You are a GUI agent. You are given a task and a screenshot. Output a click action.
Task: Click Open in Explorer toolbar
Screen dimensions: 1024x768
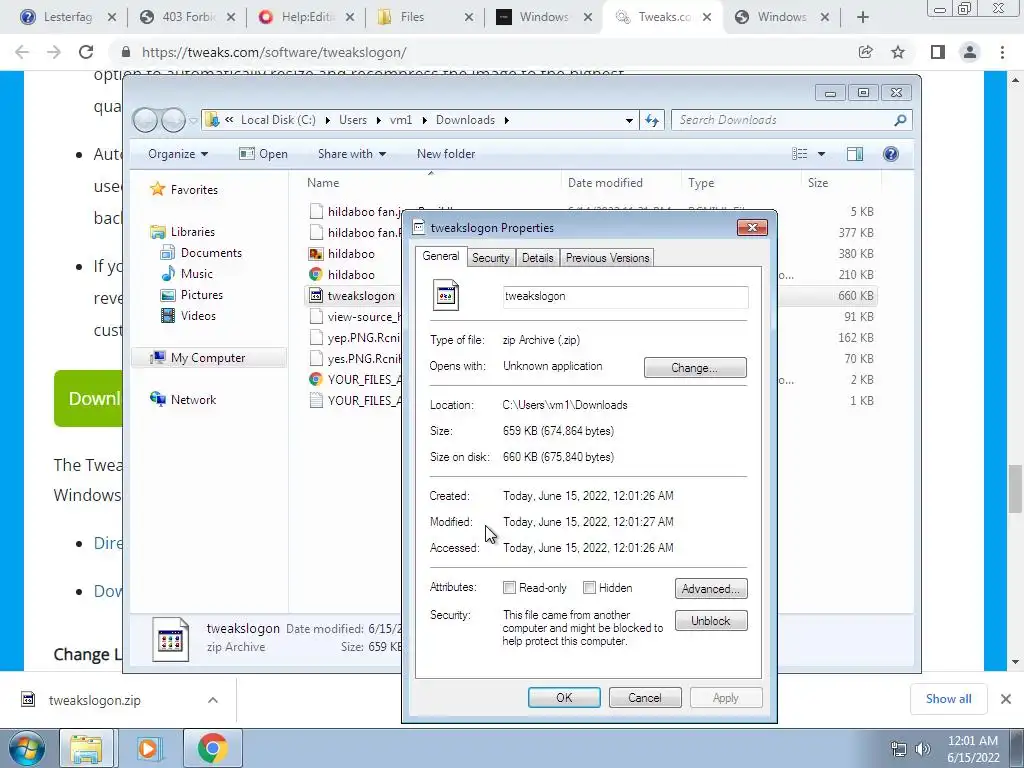[264, 154]
